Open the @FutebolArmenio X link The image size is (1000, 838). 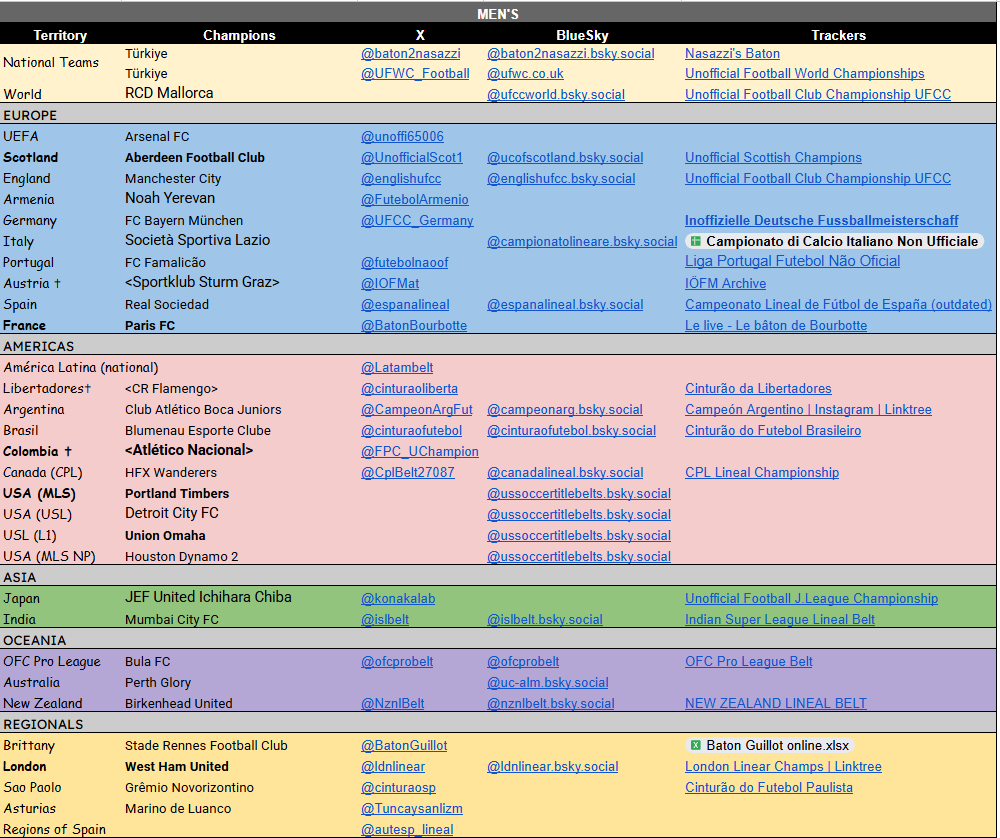pyautogui.click(x=415, y=200)
